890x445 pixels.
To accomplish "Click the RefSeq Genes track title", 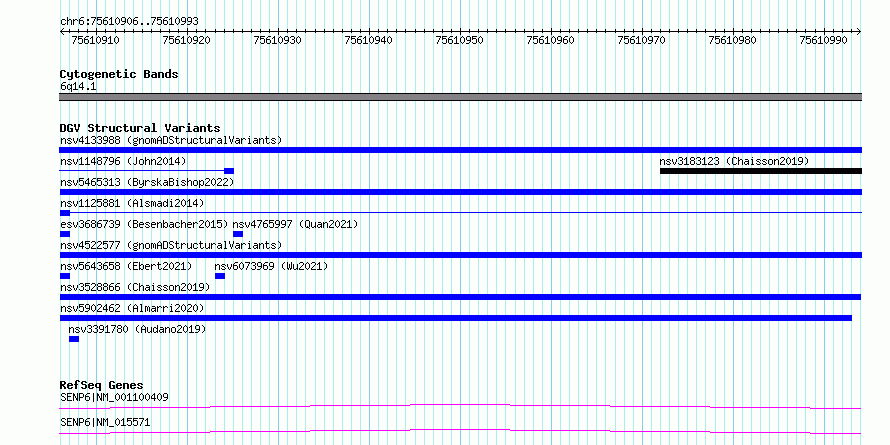I will tap(102, 385).
